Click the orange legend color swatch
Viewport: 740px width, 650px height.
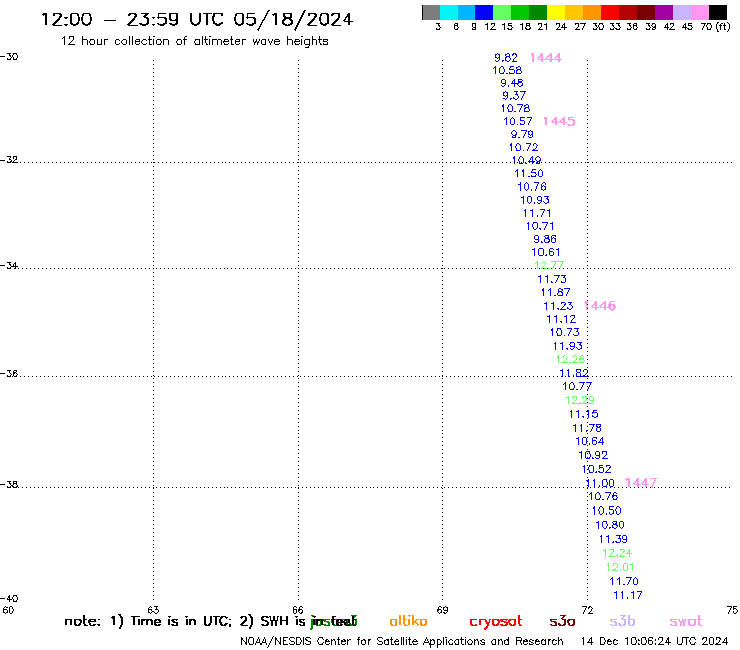pos(592,12)
